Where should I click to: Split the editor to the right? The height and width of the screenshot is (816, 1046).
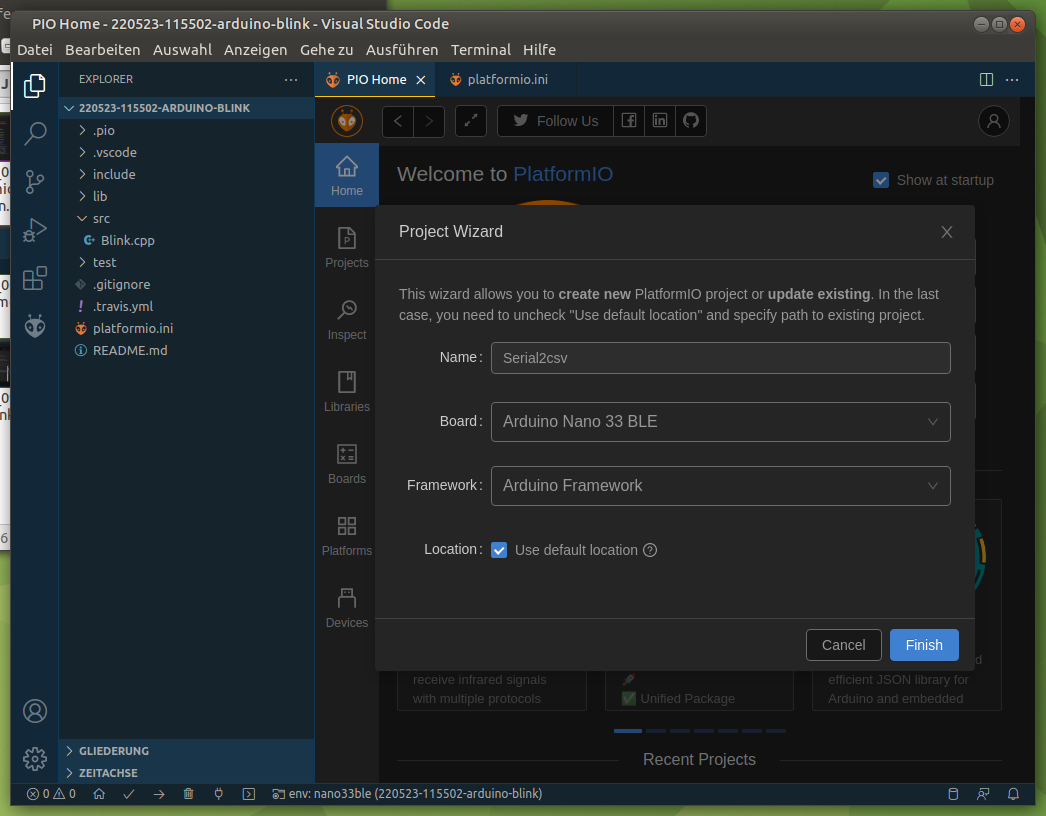(986, 79)
